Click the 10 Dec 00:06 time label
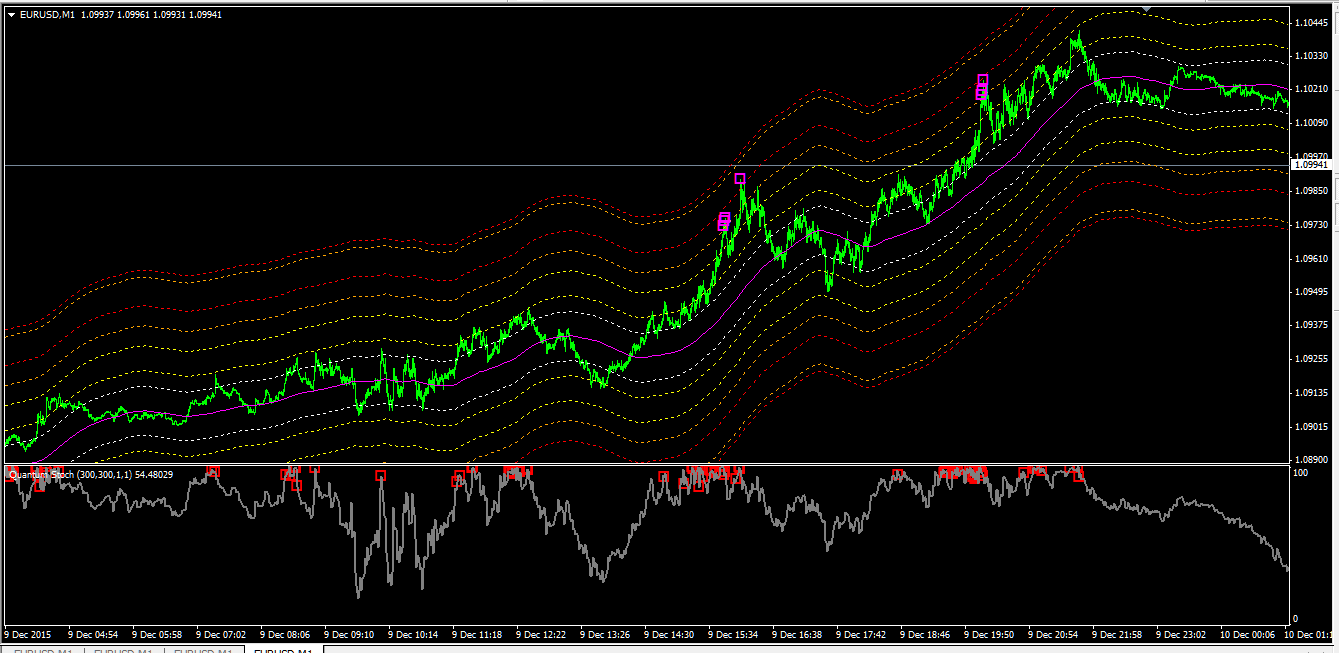The width and height of the screenshot is (1339, 653). coord(1248,634)
